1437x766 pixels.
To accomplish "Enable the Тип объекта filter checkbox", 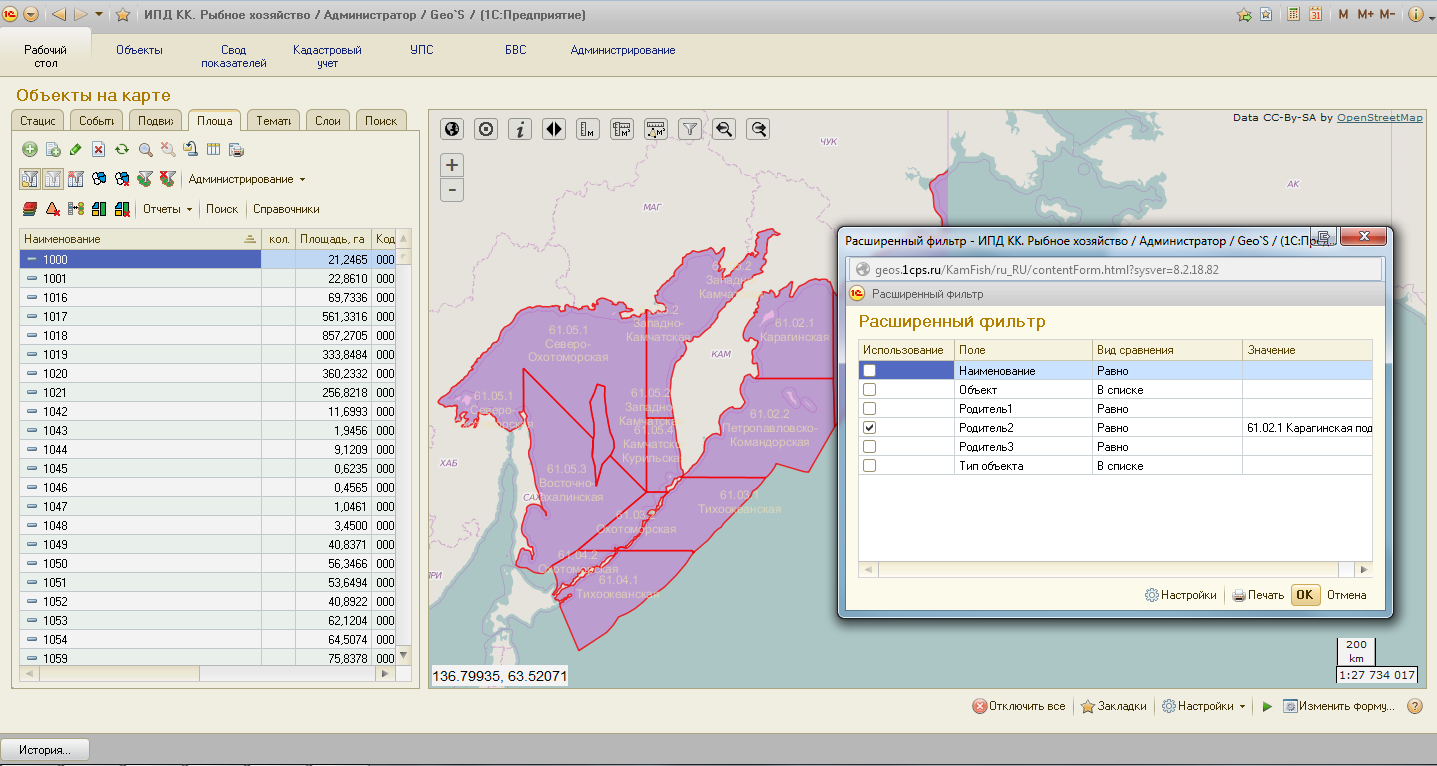I will pos(869,466).
